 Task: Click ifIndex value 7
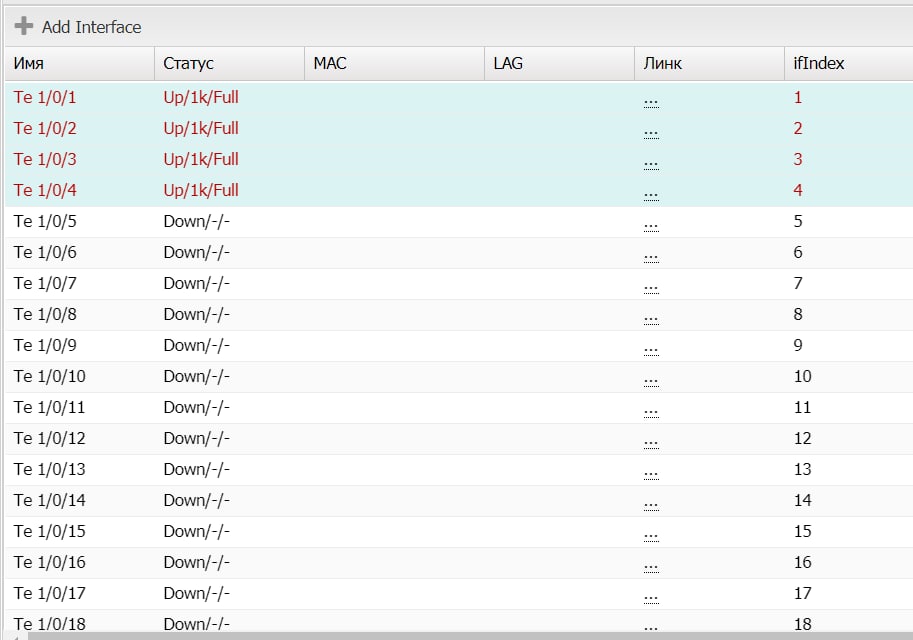click(x=798, y=283)
